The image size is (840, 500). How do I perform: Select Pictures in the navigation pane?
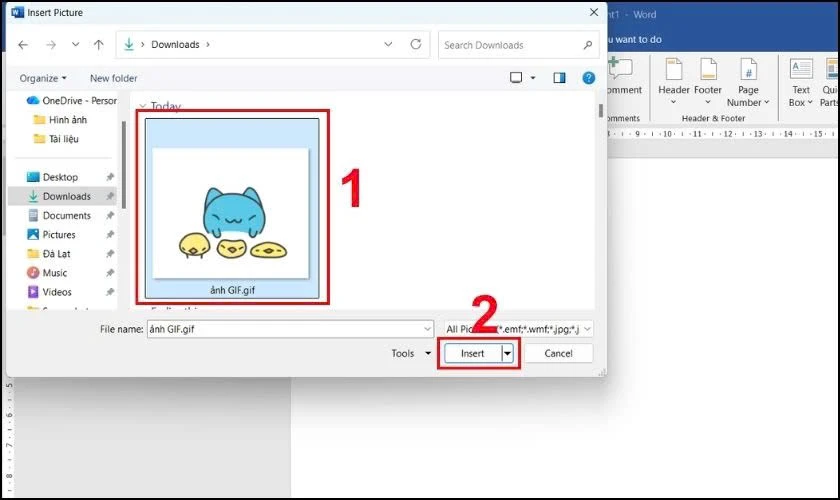coord(51,235)
